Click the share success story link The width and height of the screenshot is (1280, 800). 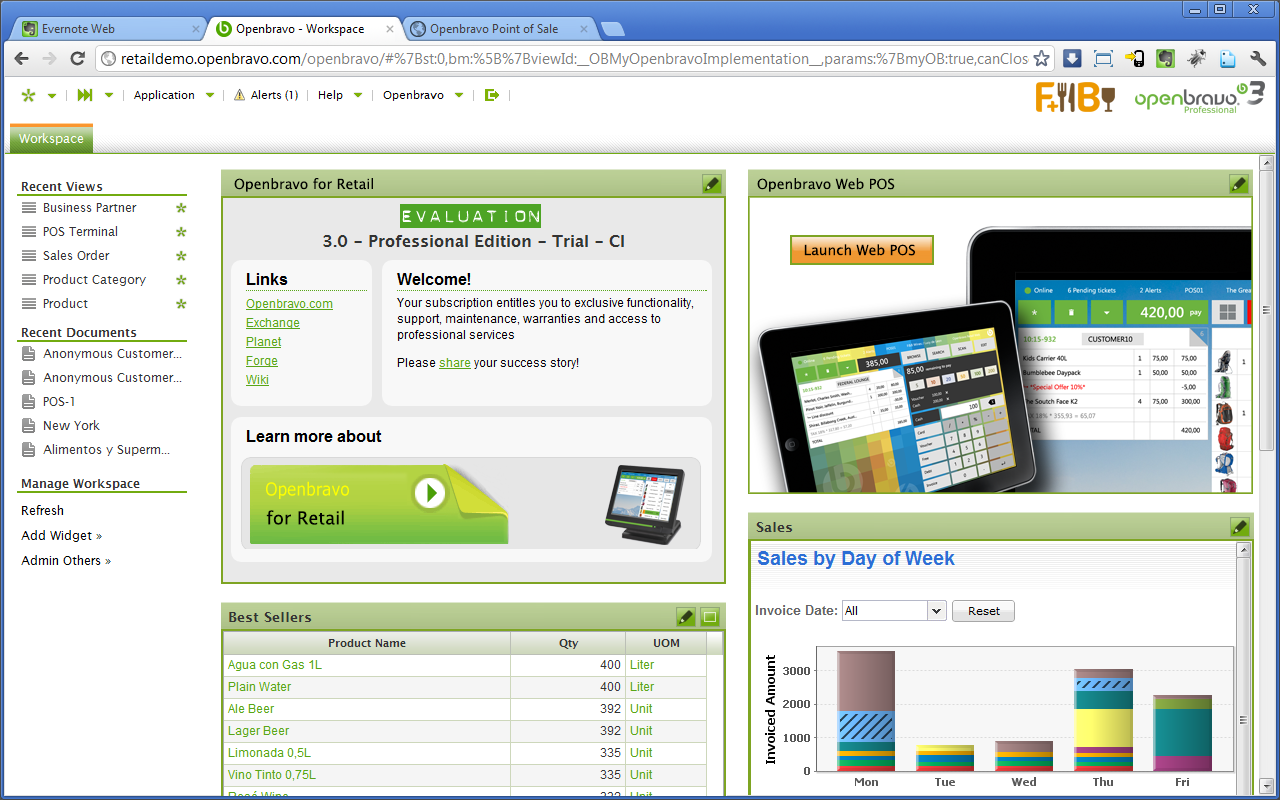click(x=455, y=363)
